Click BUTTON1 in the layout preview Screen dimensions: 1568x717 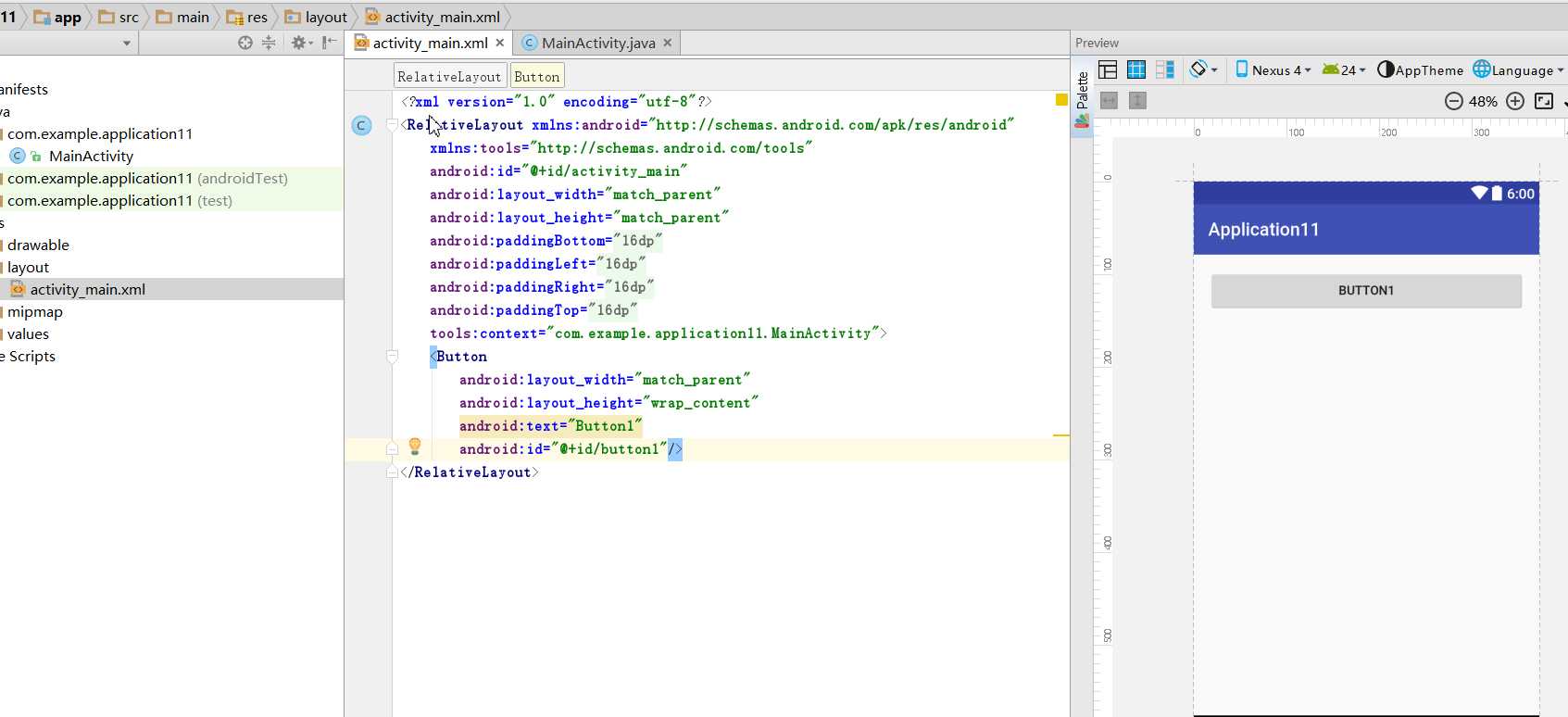(1366, 291)
